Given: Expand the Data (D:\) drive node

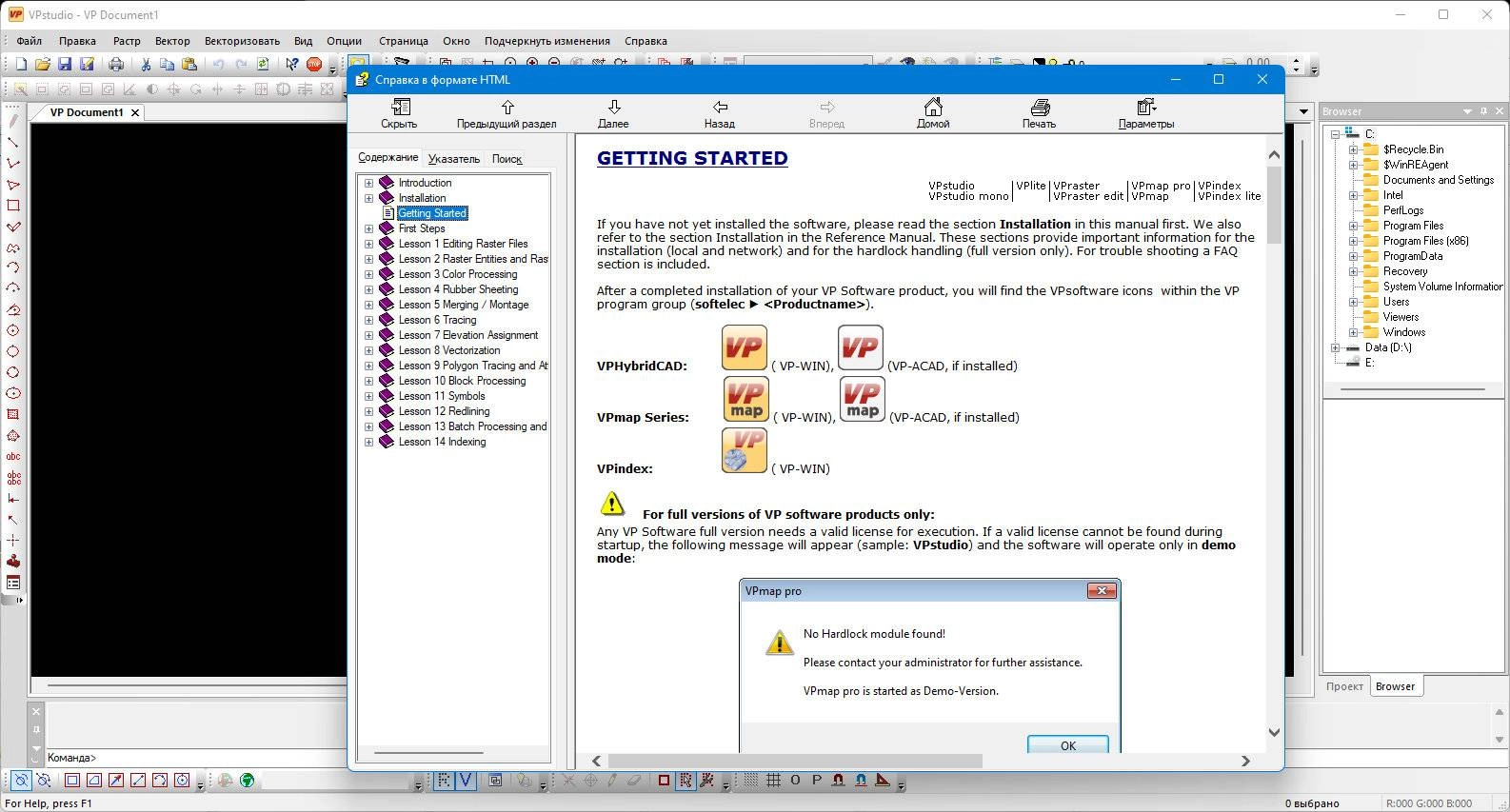Looking at the screenshot, I should coord(1335,347).
